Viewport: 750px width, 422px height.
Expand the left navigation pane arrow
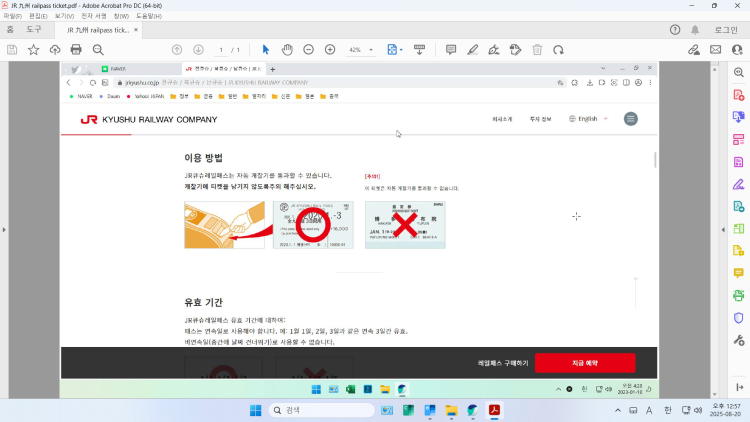click(4, 230)
